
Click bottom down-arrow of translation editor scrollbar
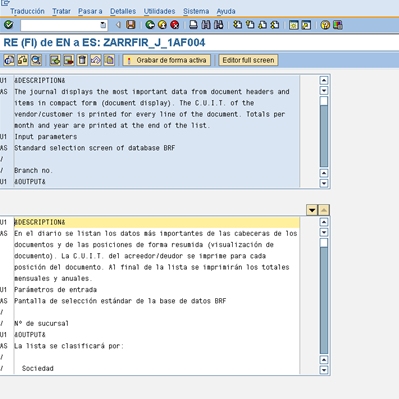pyautogui.click(x=324, y=370)
